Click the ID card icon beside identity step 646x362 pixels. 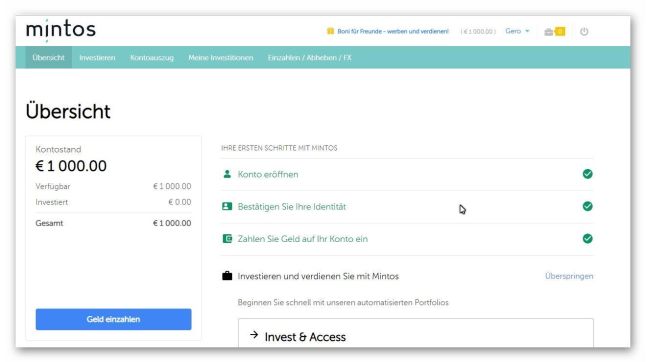(227, 206)
